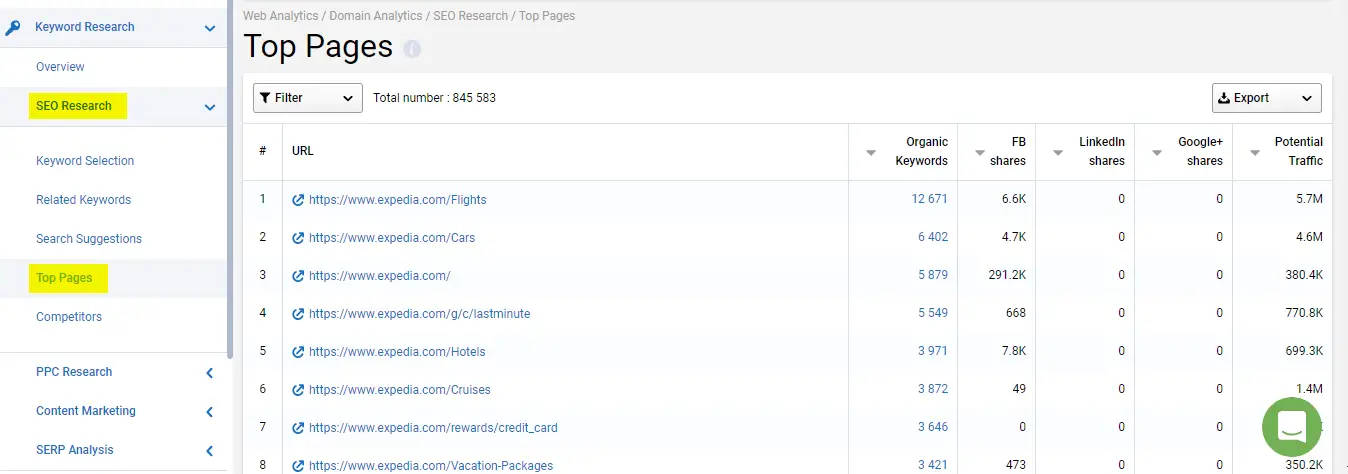The image size is (1348, 474).
Task: Open Search Suggestions page
Action: pos(89,239)
